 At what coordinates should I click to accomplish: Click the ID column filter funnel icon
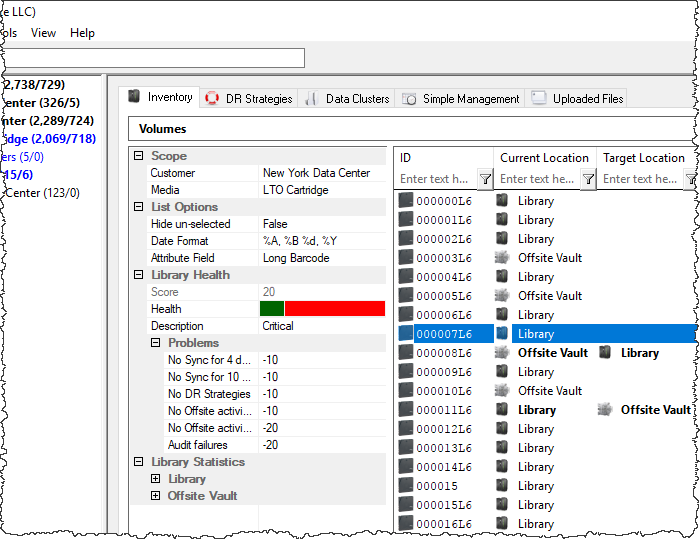tap(485, 180)
